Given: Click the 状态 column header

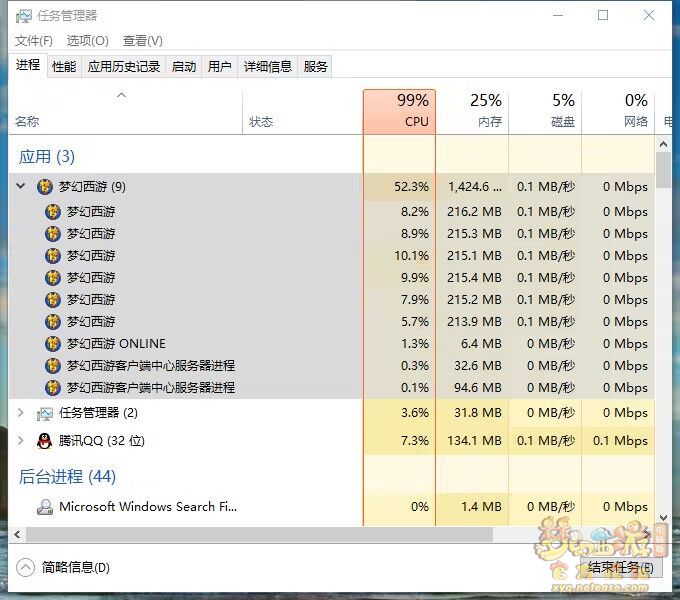Looking at the screenshot, I should (303, 112).
